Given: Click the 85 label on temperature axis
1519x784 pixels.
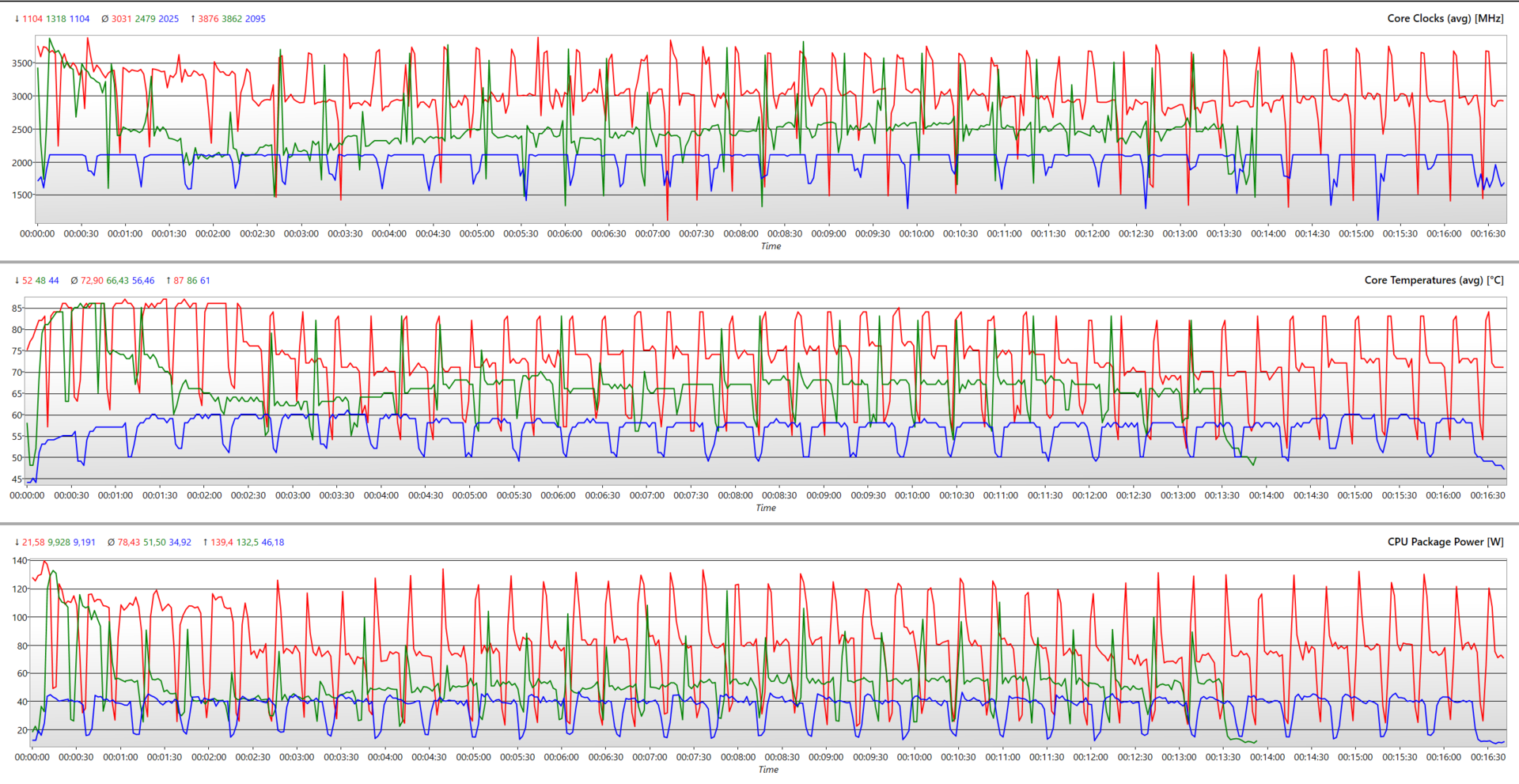Looking at the screenshot, I should click(17, 309).
